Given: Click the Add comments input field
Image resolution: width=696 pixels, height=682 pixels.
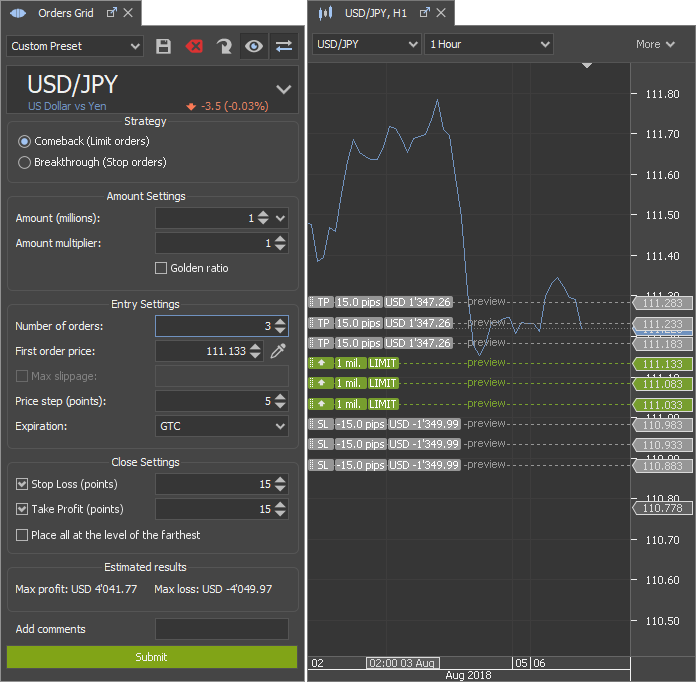Looking at the screenshot, I should pyautogui.click(x=222, y=629).
